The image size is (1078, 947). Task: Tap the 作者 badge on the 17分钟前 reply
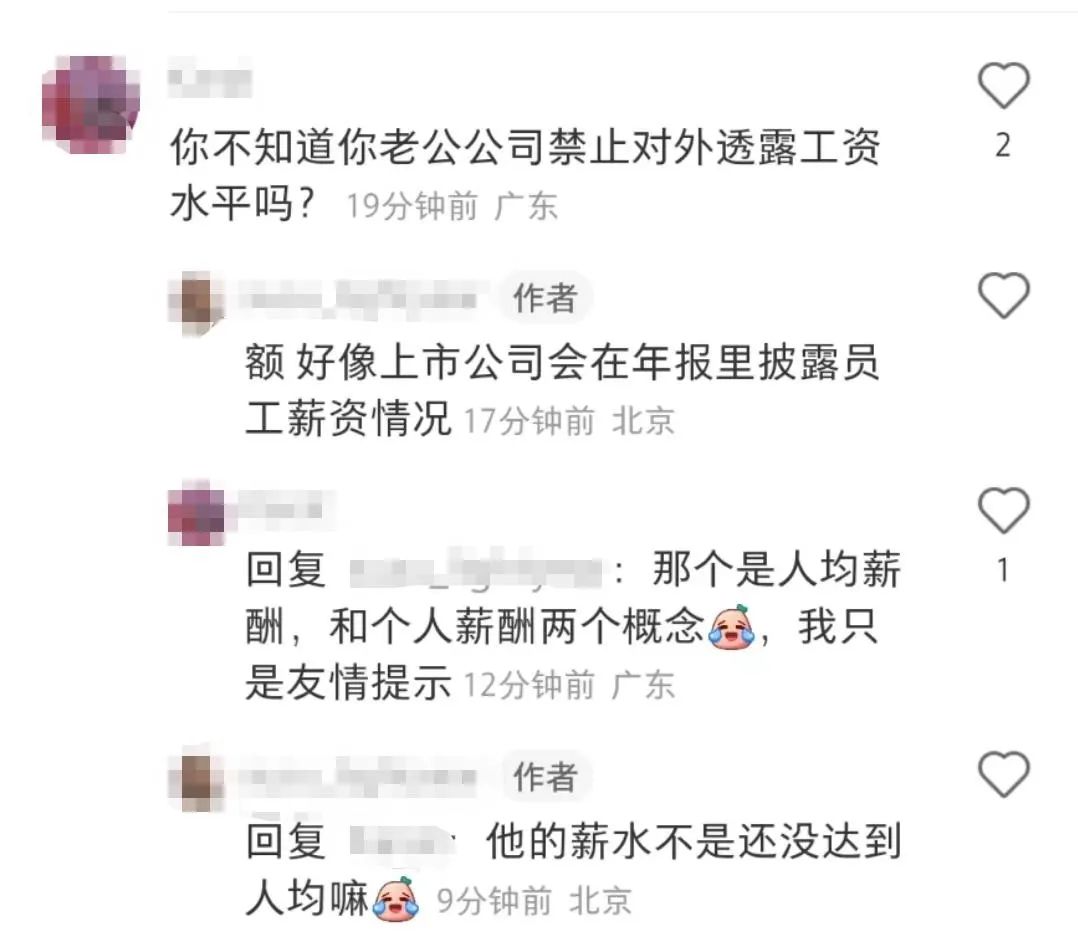click(545, 298)
